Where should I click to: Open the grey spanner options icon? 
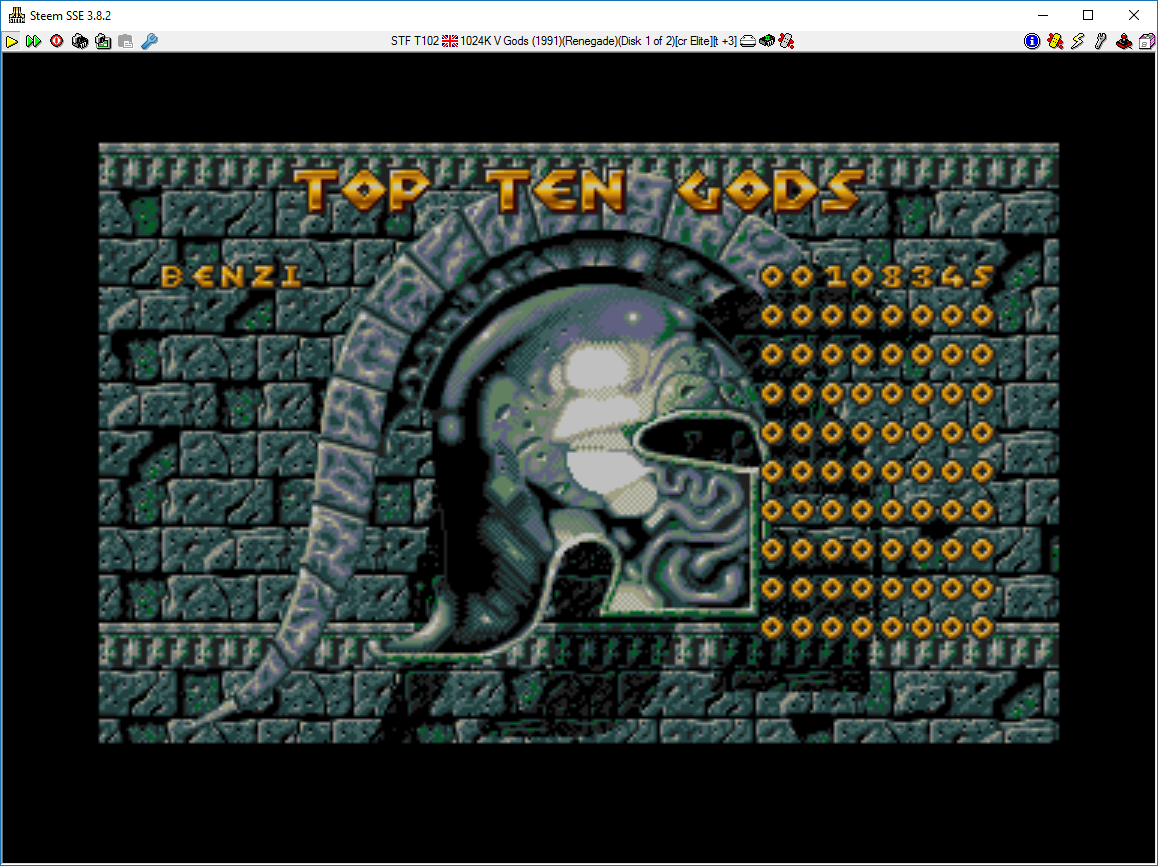click(1101, 41)
